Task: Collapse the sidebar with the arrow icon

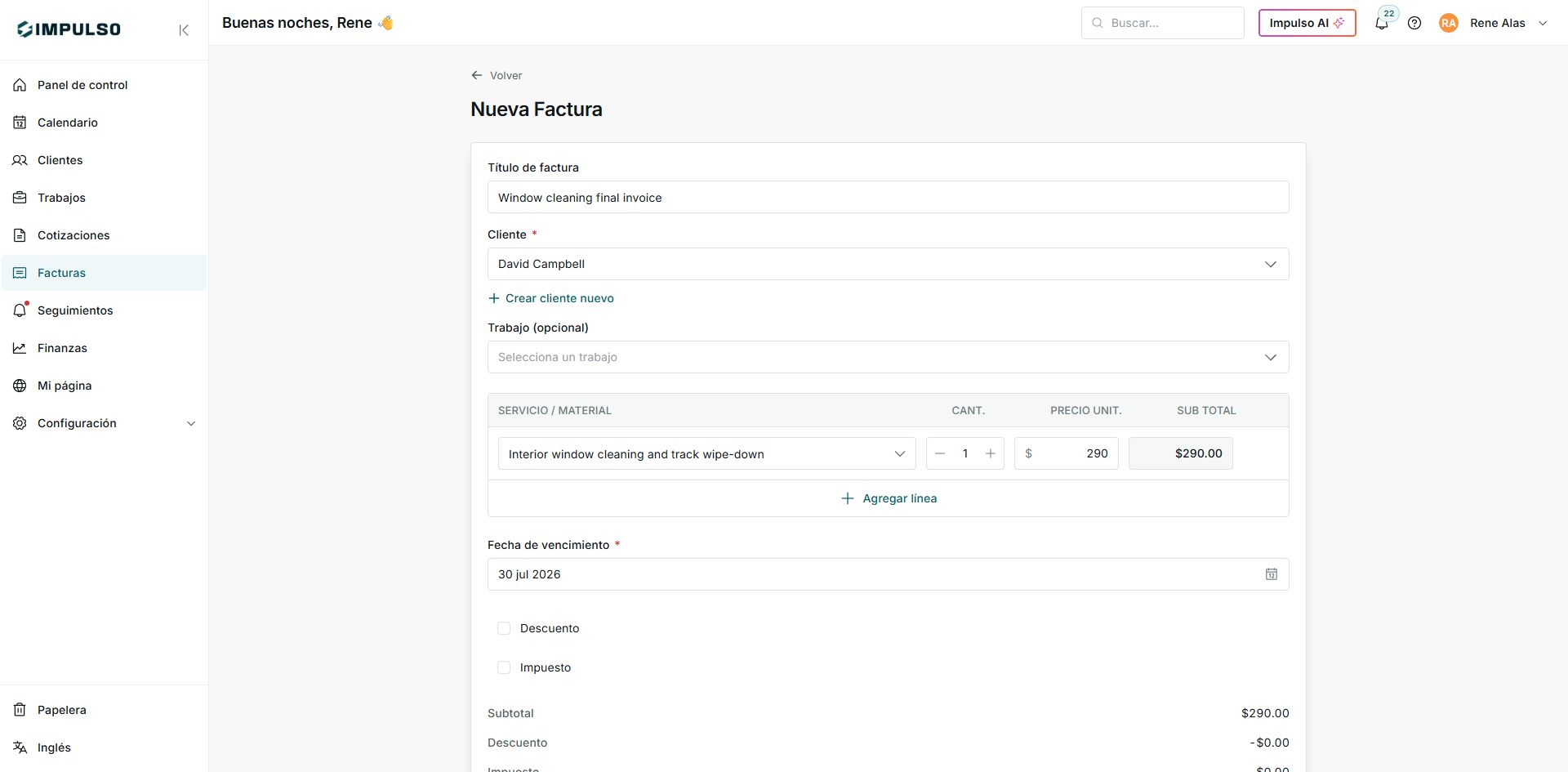Action: 184,30
